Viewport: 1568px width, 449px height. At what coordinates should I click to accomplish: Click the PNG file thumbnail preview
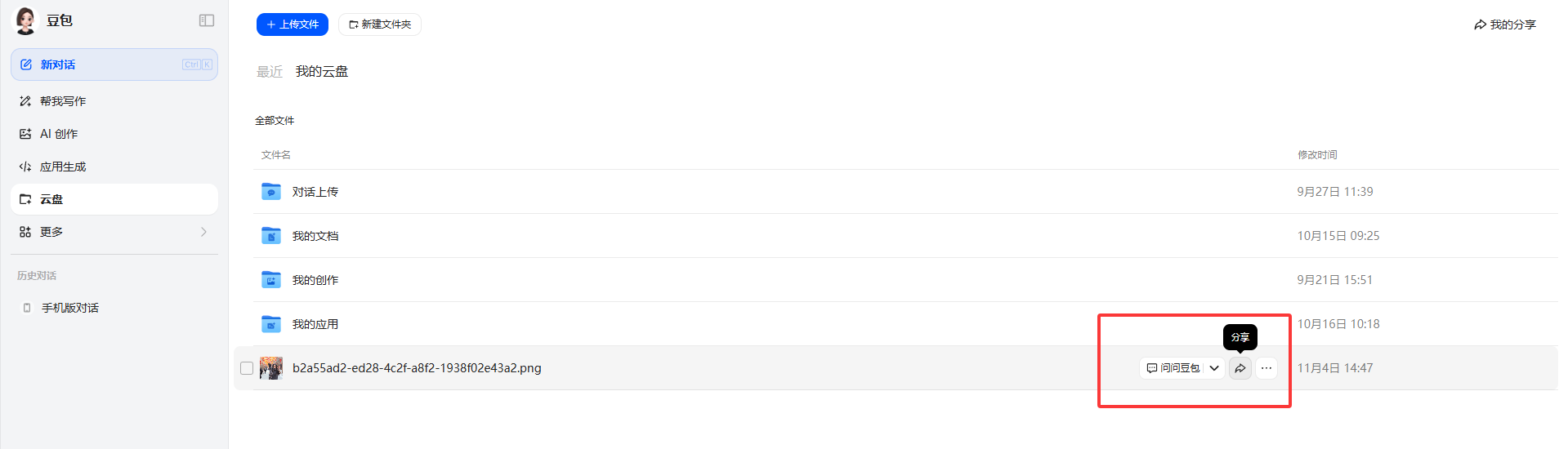tap(271, 368)
